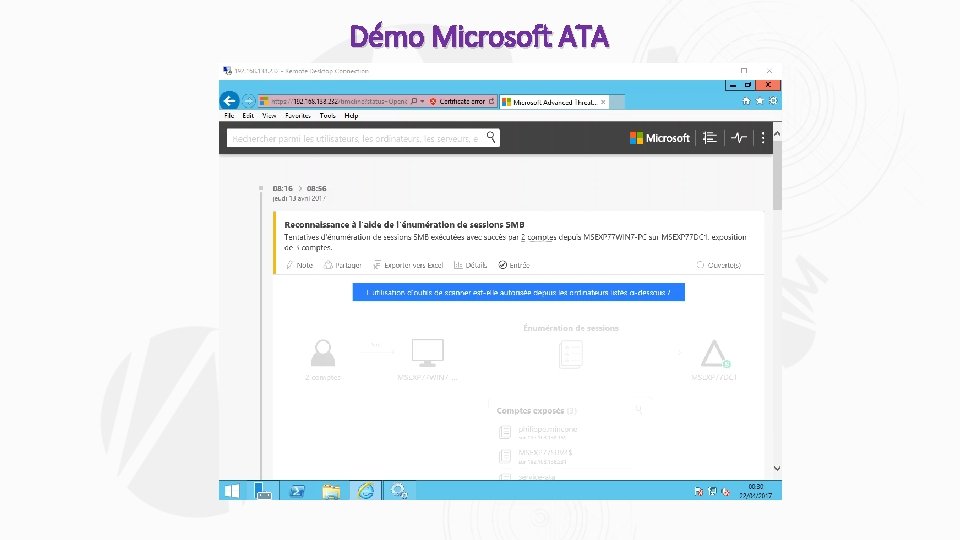Open the Favorites menu
The width and height of the screenshot is (960, 540).
tap(298, 115)
